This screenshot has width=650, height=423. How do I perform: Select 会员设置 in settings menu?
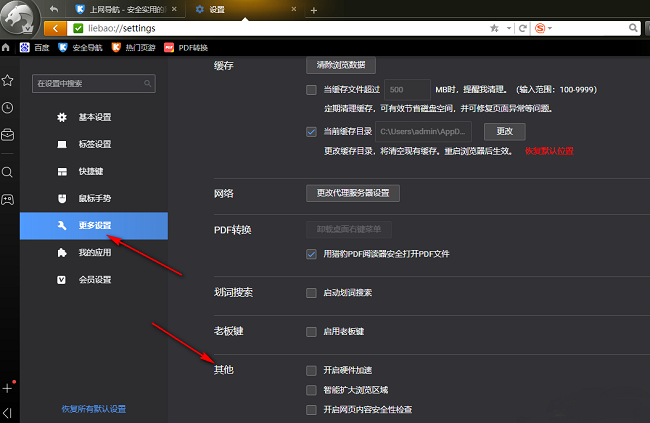pyautogui.click(x=94, y=280)
